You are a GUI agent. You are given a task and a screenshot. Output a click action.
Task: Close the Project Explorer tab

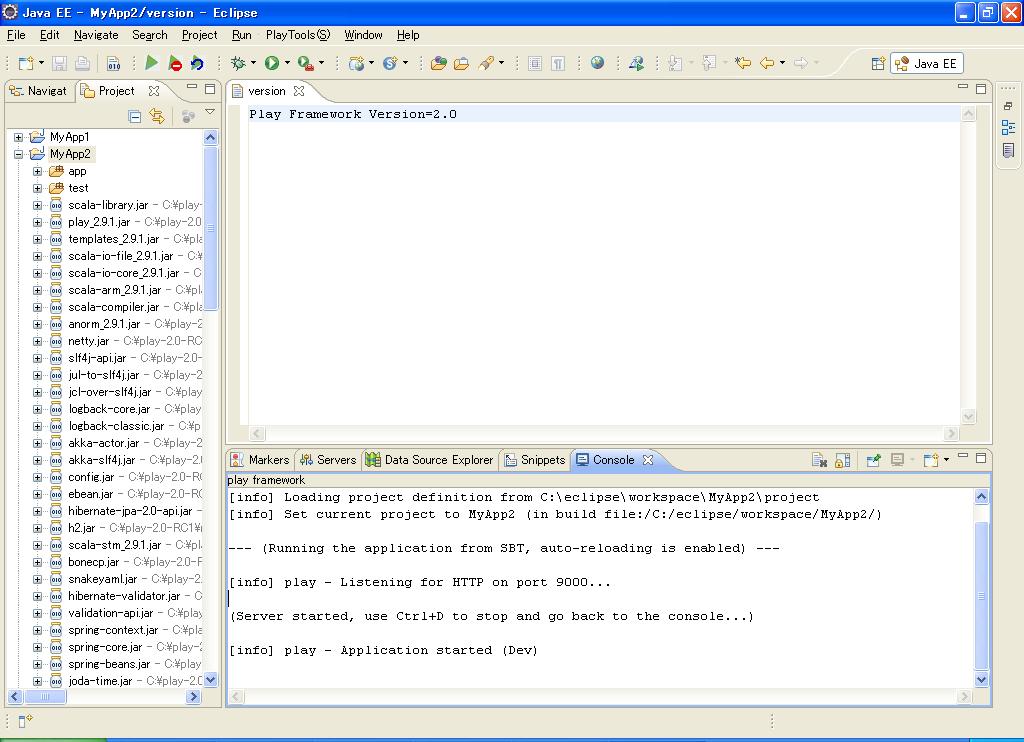click(x=153, y=91)
